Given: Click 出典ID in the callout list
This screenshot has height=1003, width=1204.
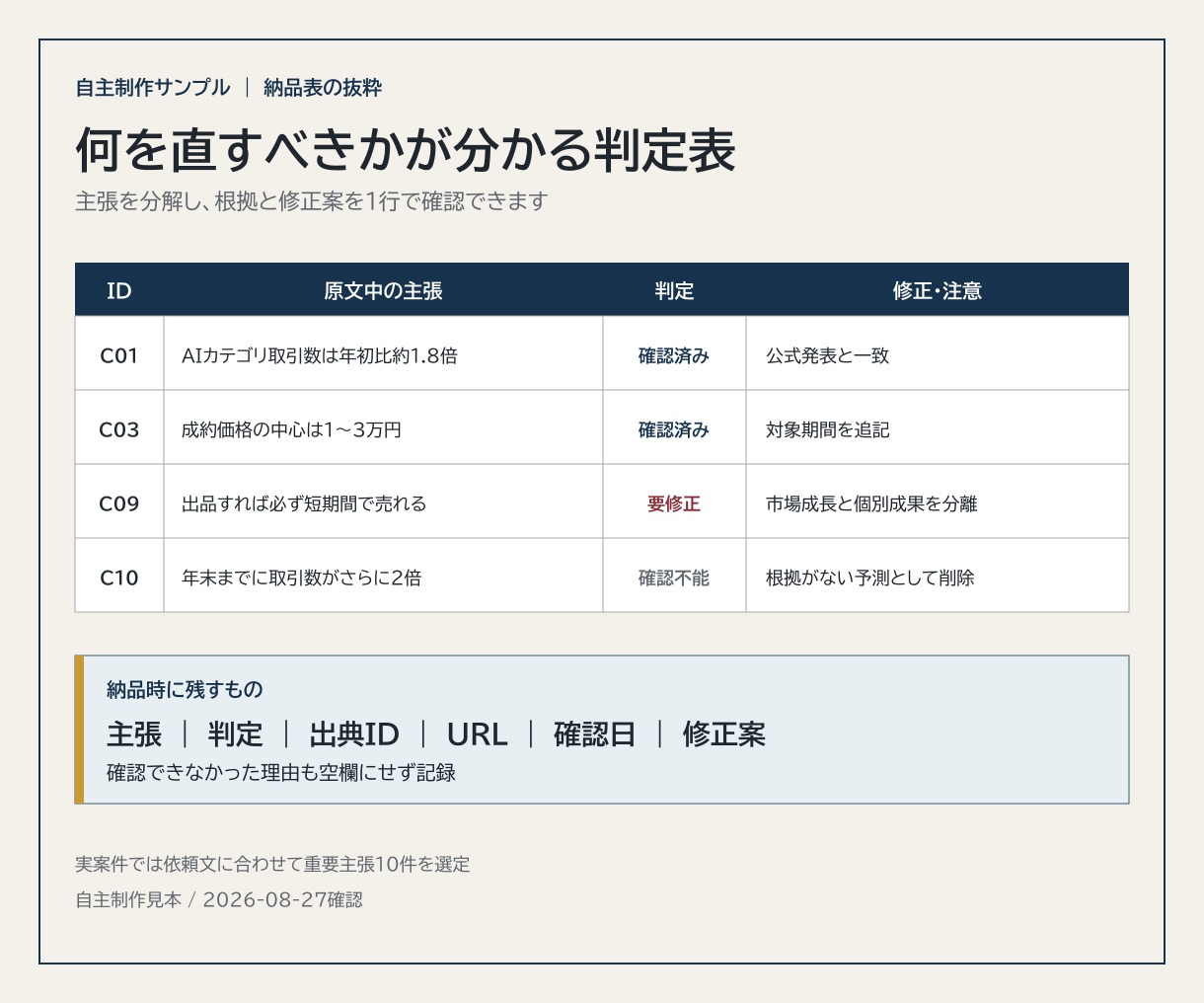Looking at the screenshot, I should click(x=354, y=733).
